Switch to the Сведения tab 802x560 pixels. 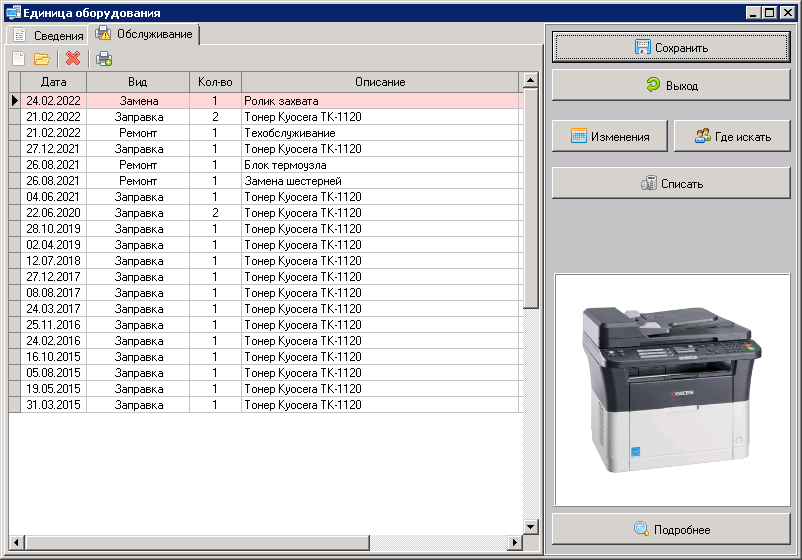pyautogui.click(x=48, y=35)
